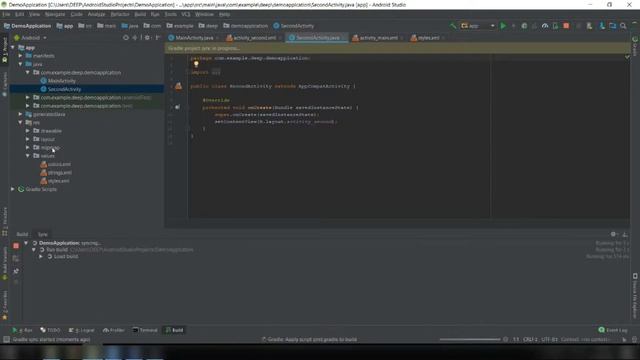Switch to the Sync tab in the Build panel

(x=42, y=234)
